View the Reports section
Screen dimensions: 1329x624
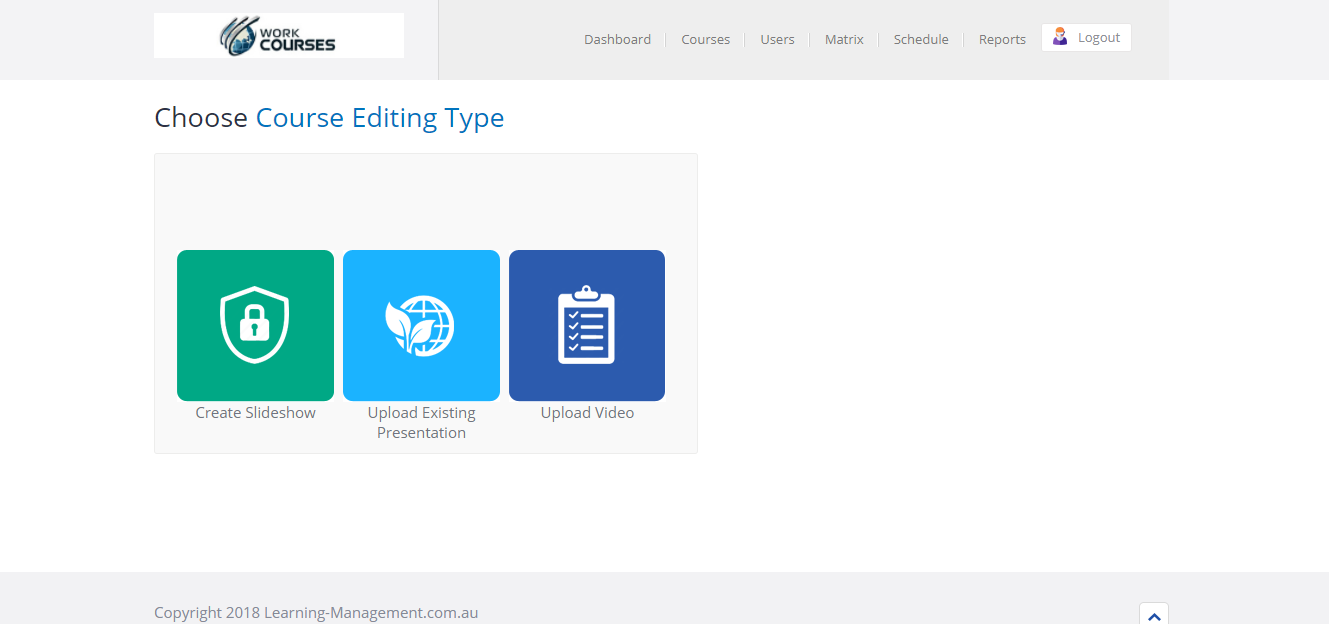coord(1002,39)
